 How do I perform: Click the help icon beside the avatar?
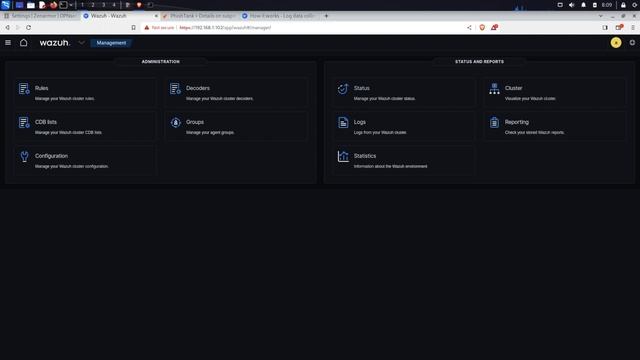coord(632,42)
